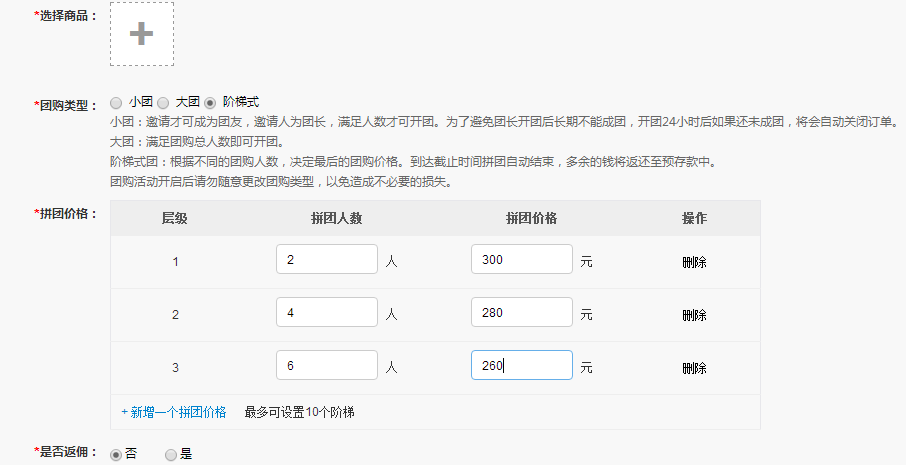Delete tier 2 with the 删除 link
Screen dimensions: 906x465
(694, 315)
